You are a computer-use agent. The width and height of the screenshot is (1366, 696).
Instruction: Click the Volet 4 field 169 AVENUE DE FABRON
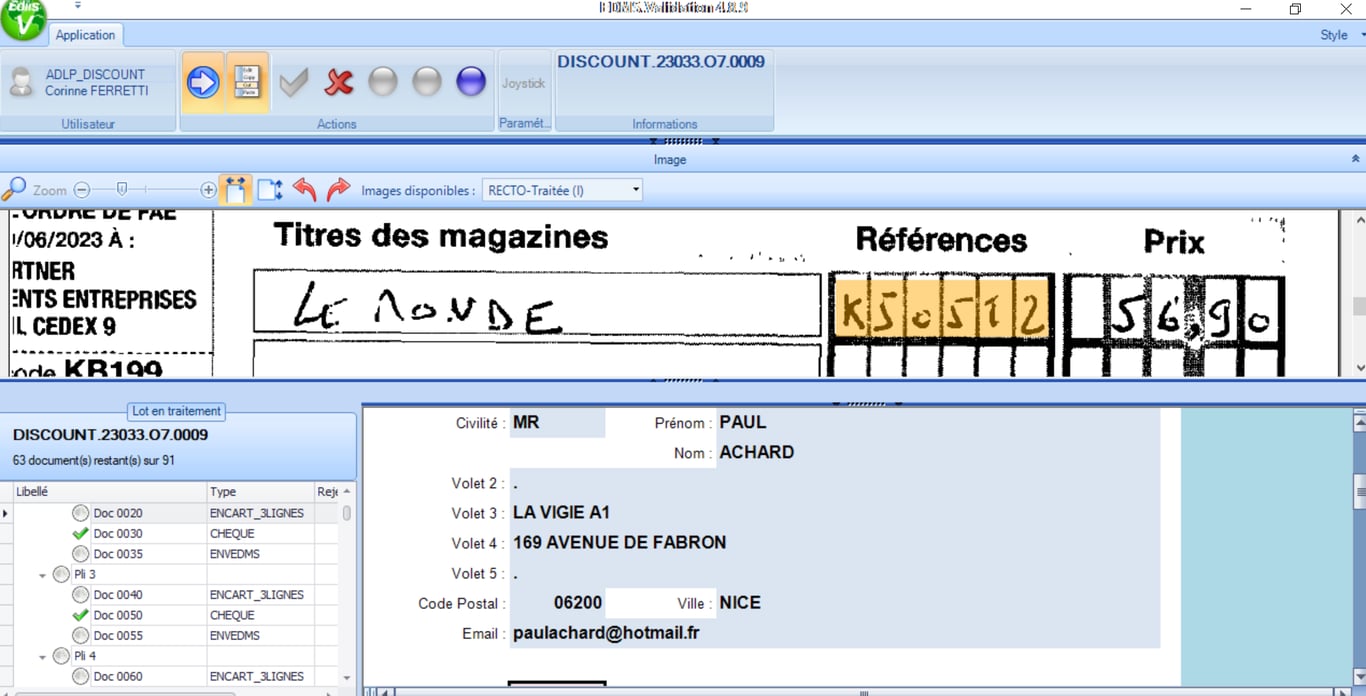tap(834, 543)
